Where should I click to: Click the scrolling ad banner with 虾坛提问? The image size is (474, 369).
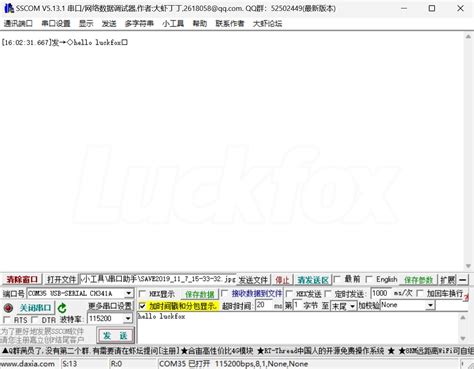click(237, 351)
